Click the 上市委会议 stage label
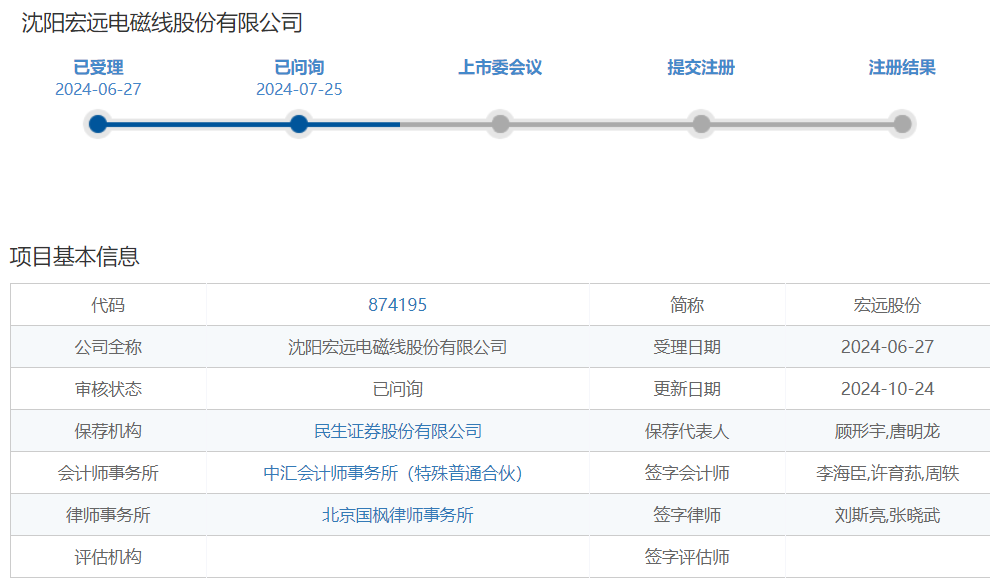Image resolution: width=990 pixels, height=583 pixels. coord(500,68)
